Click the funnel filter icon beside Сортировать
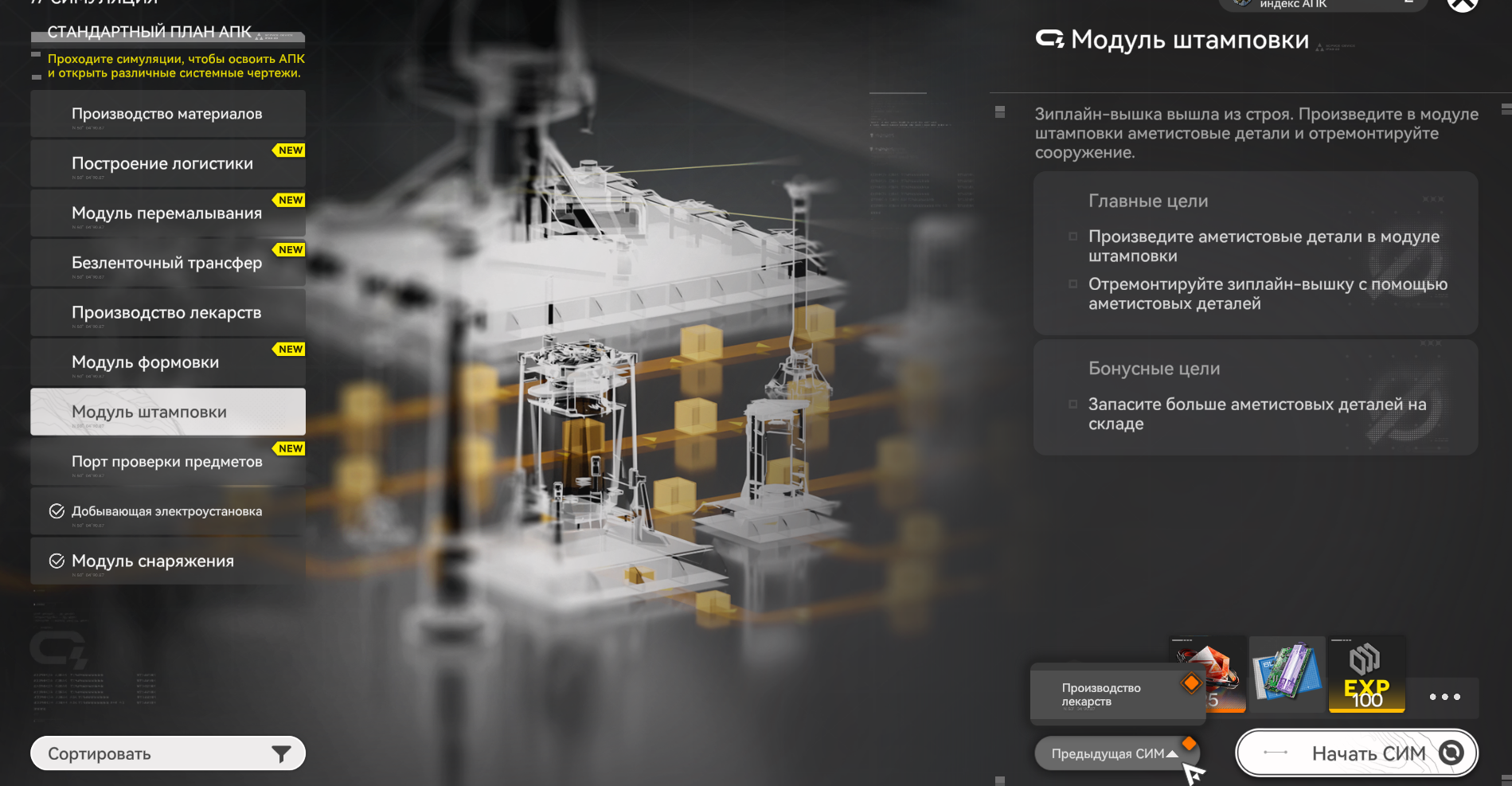Image resolution: width=1512 pixels, height=786 pixels. [x=281, y=754]
